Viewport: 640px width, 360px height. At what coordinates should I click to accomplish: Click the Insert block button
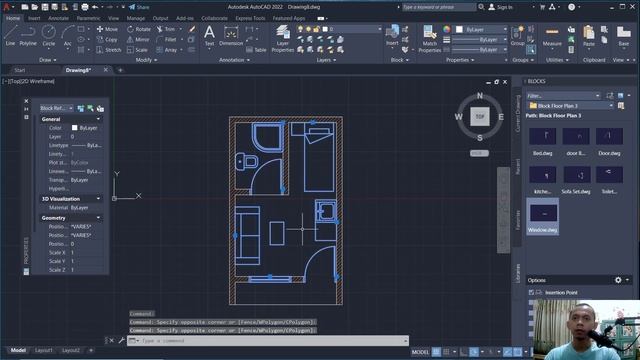(x=392, y=35)
